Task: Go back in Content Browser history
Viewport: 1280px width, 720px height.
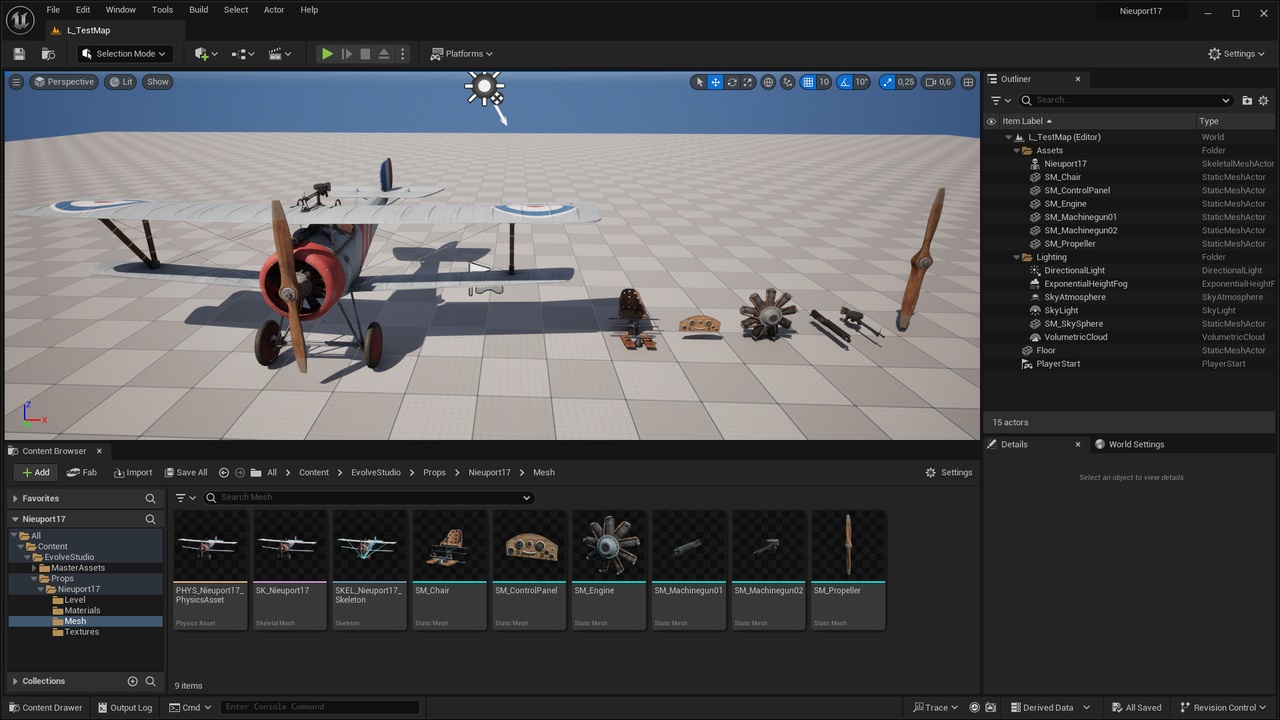Action: tap(224, 473)
